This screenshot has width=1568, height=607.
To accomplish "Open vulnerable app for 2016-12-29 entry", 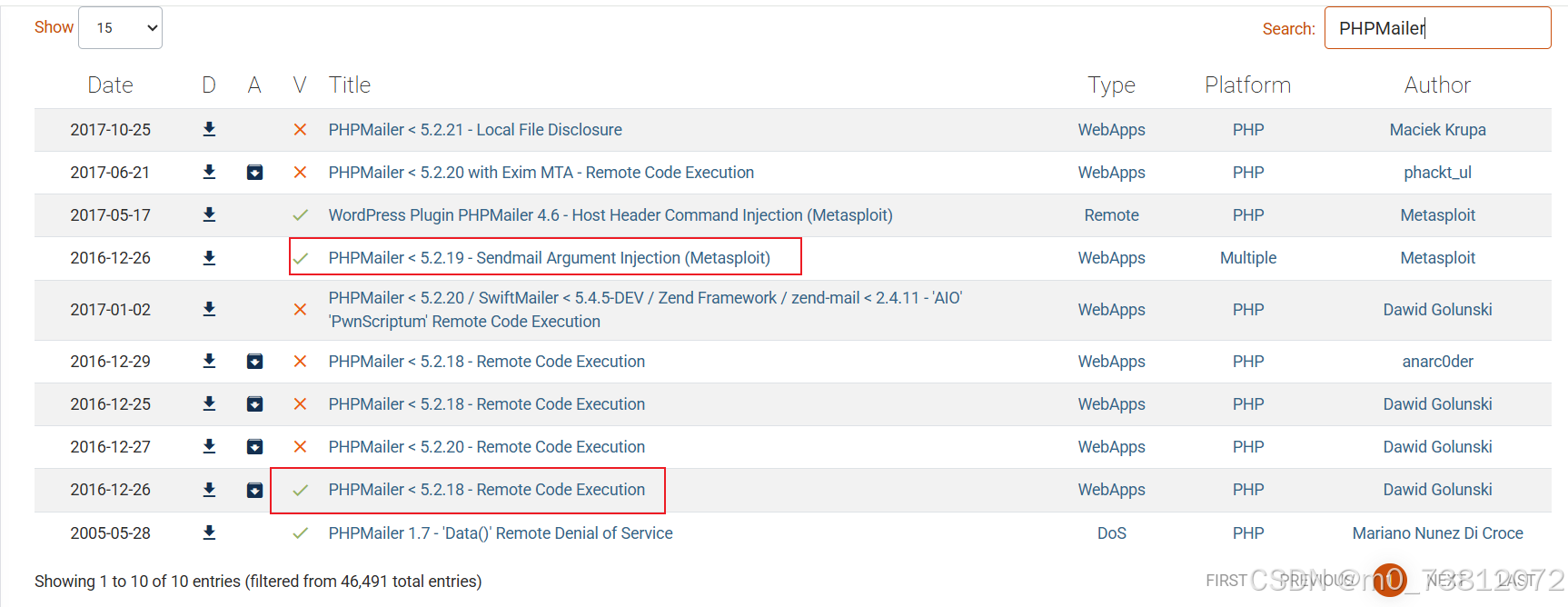I will (255, 362).
